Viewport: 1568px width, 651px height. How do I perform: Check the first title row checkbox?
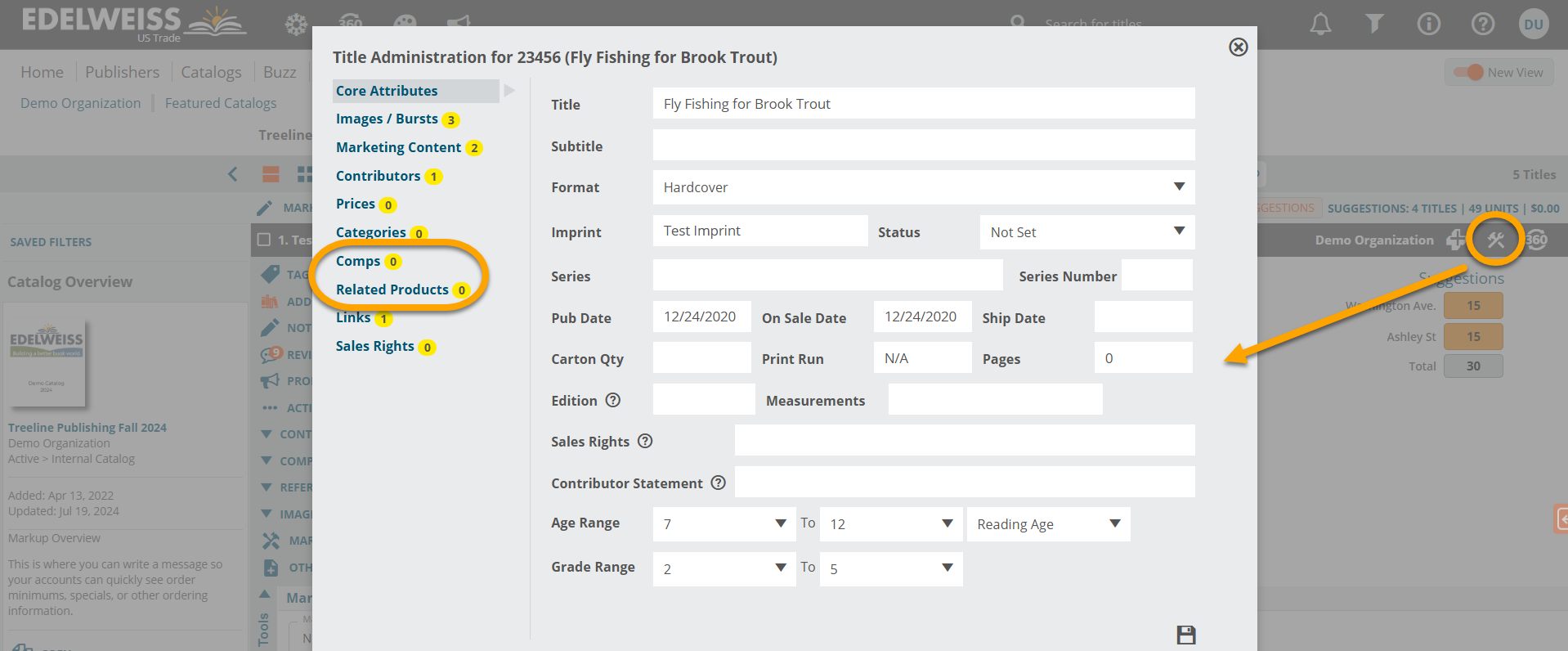[x=264, y=240]
